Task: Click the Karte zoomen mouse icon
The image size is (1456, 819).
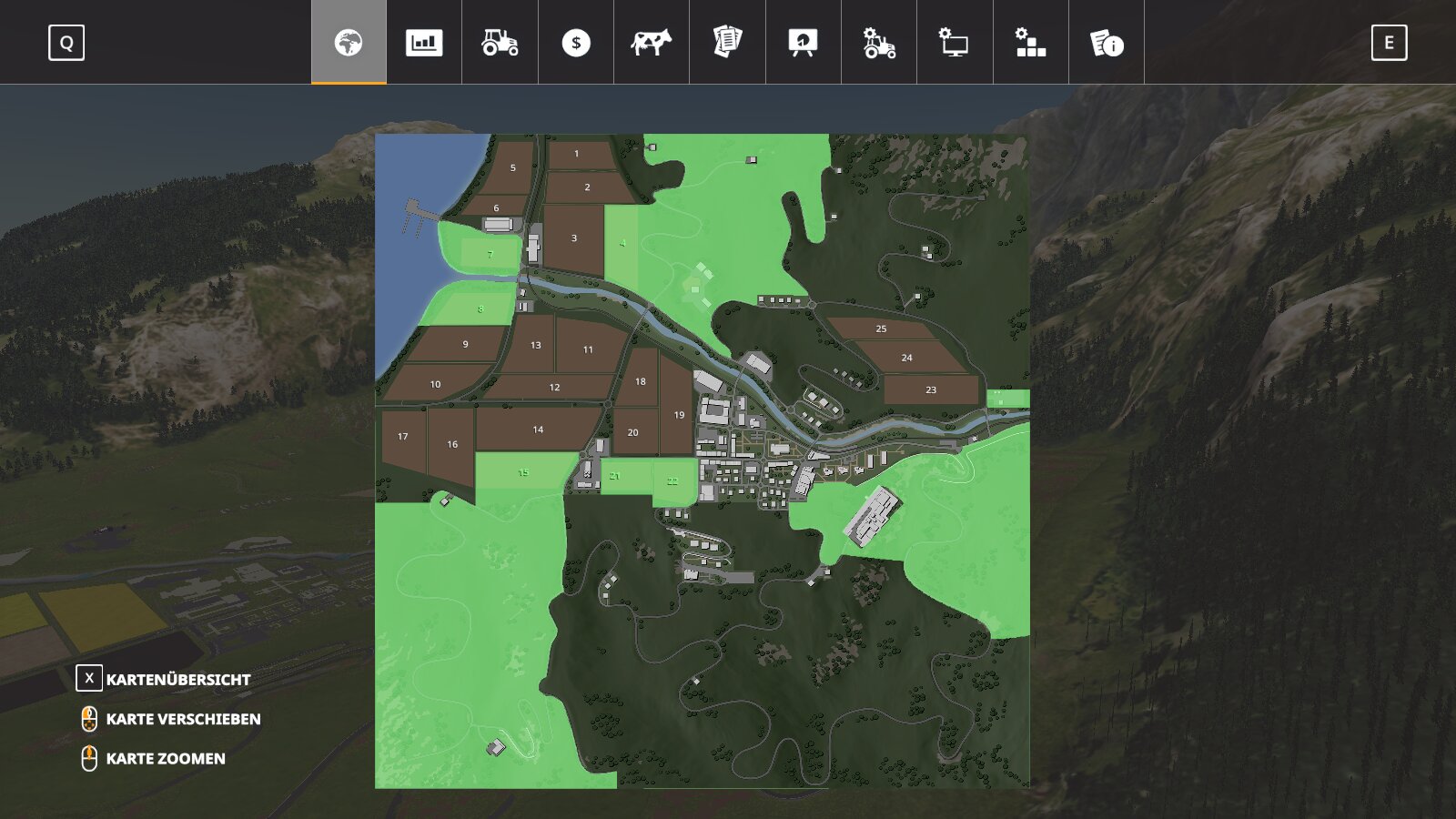Action: point(89,758)
